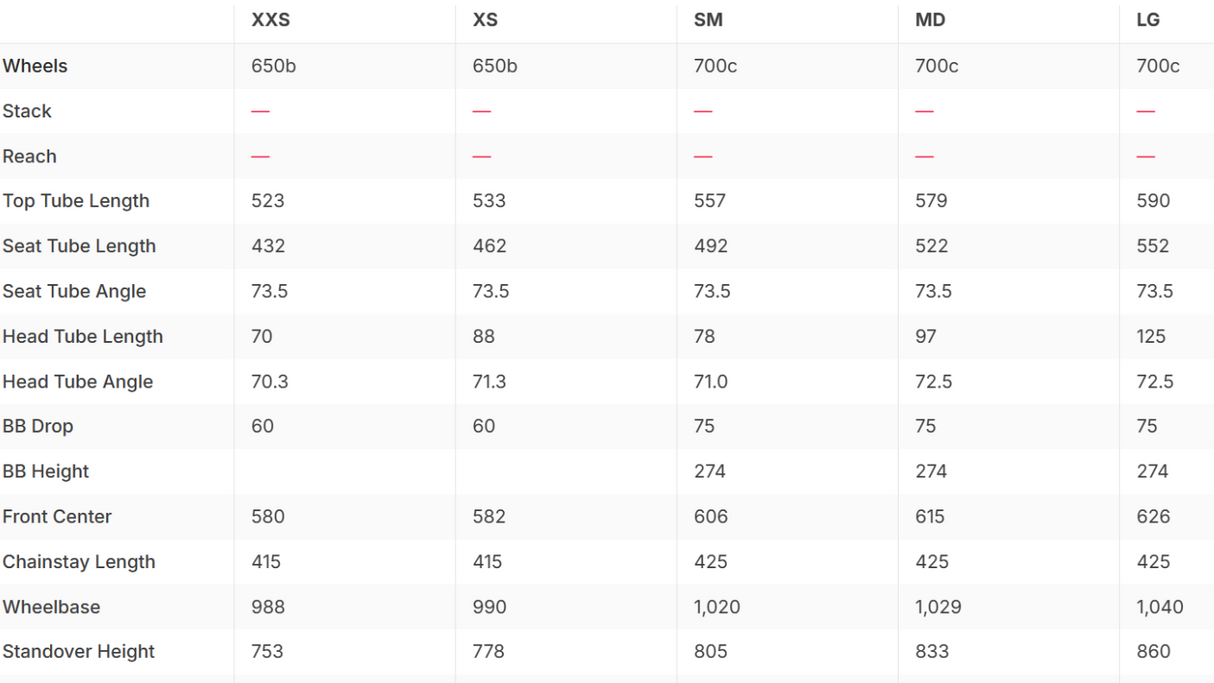The width and height of the screenshot is (1214, 683).
Task: Click the Stack row label
Action: (x=27, y=111)
